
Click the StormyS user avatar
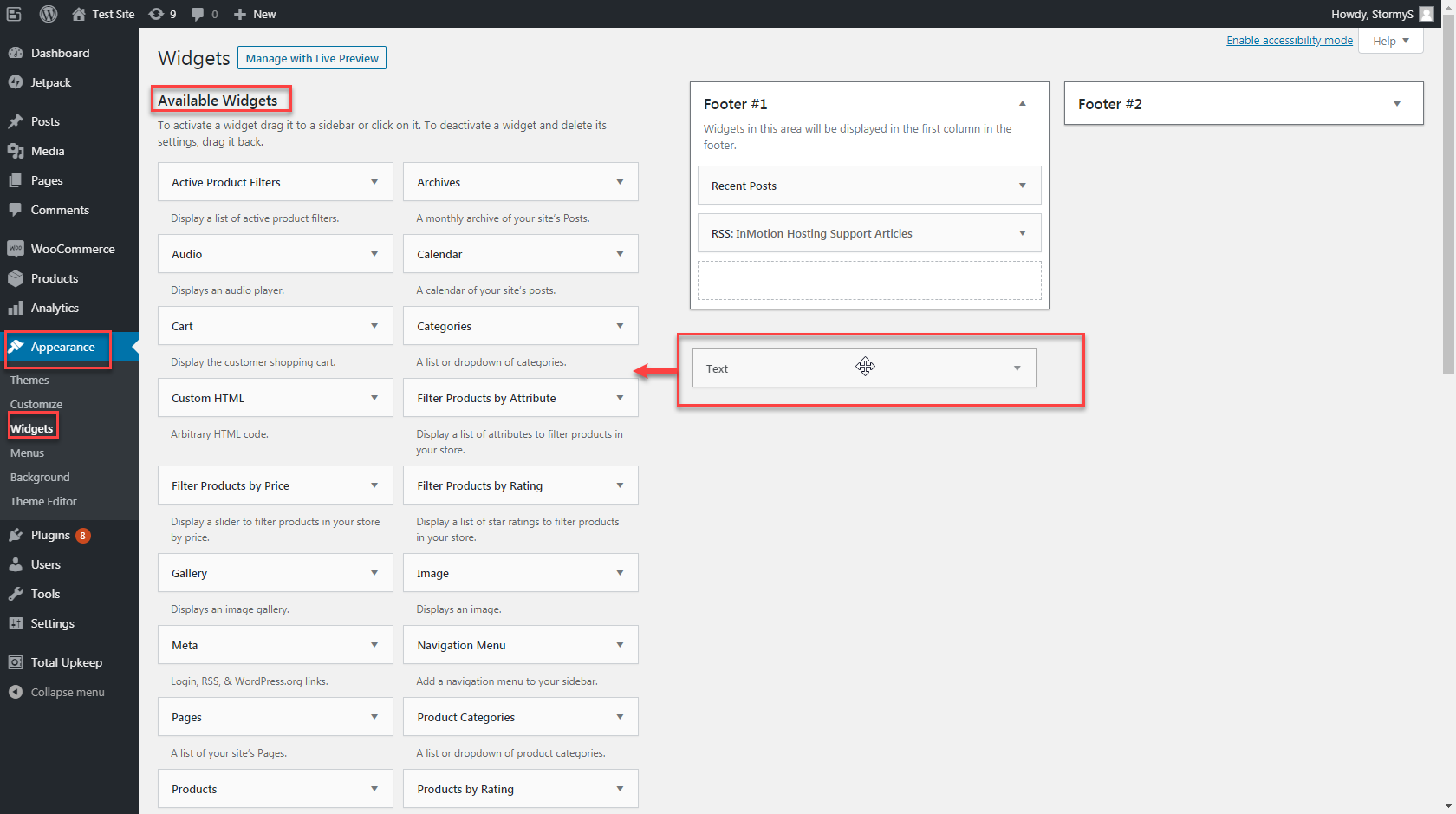click(x=1426, y=14)
